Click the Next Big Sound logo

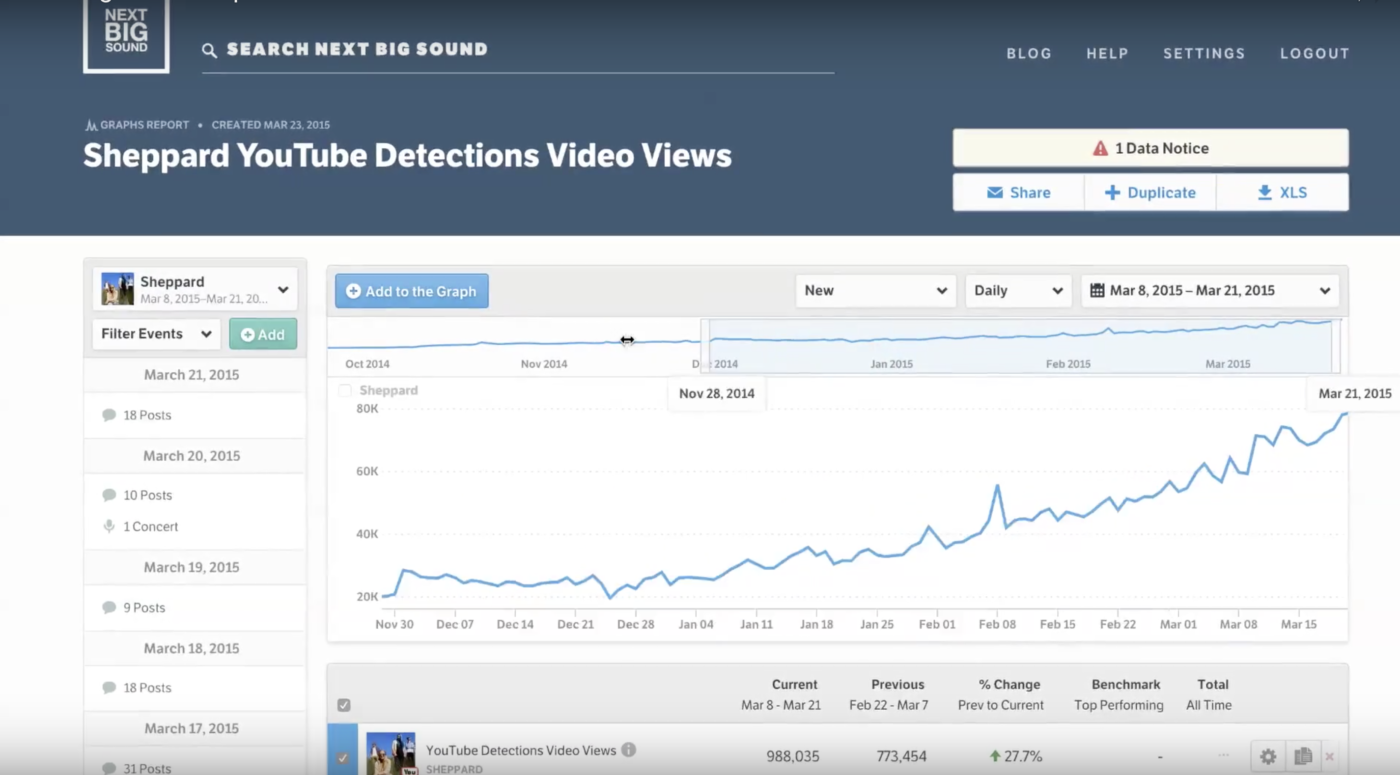126,34
